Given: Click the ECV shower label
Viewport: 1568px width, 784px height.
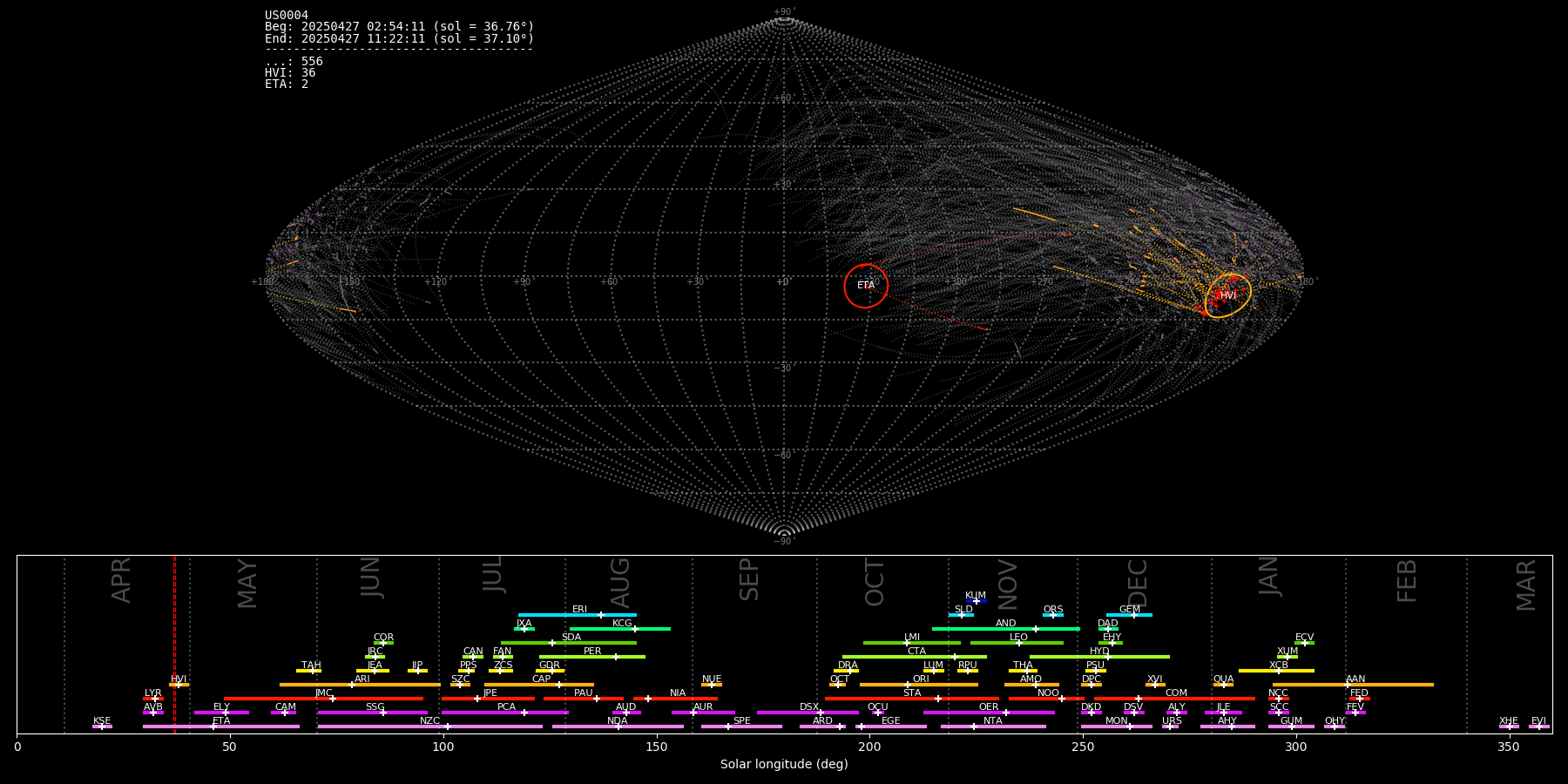Looking at the screenshot, I should (1304, 638).
